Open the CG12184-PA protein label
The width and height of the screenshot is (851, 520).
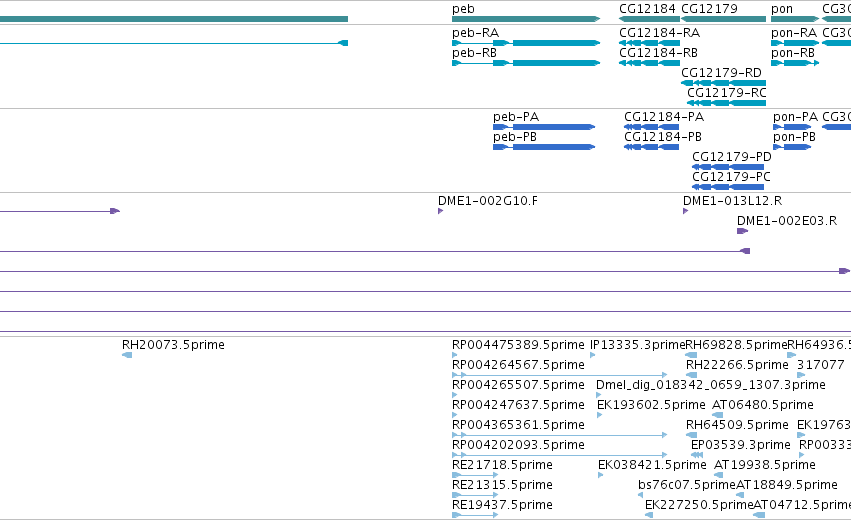tap(664, 117)
